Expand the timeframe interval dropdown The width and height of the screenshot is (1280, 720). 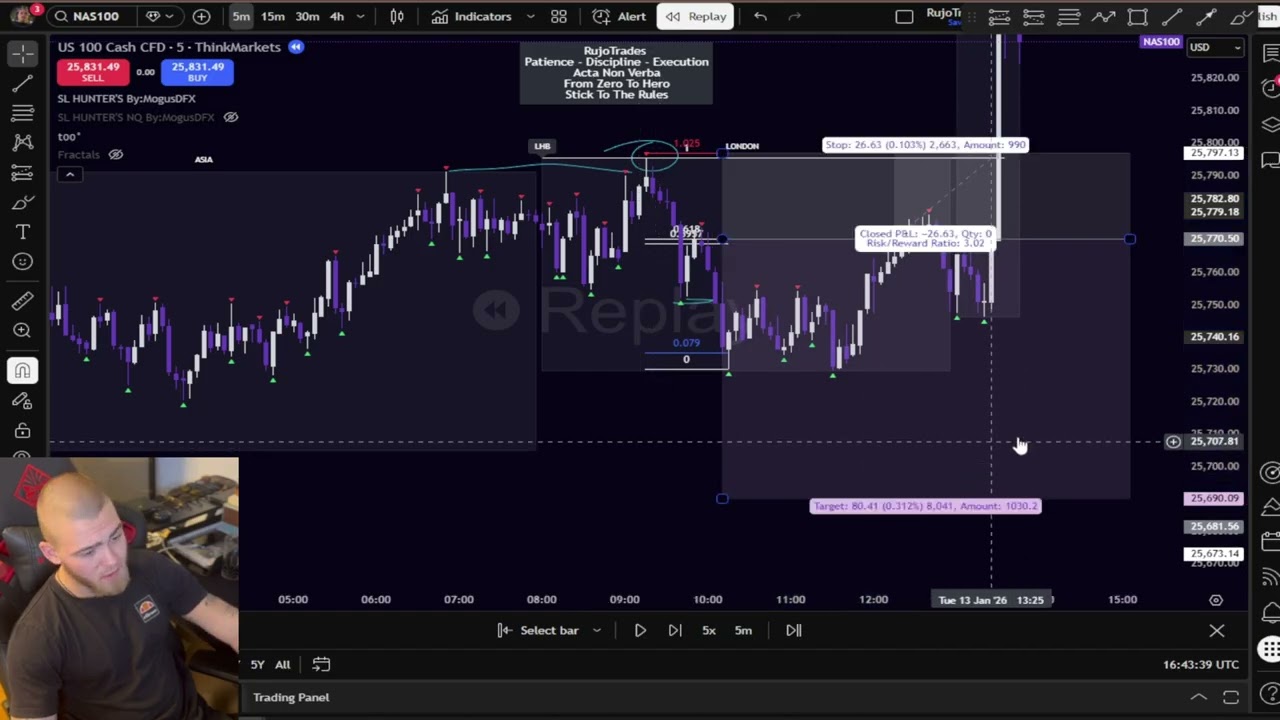[x=360, y=16]
